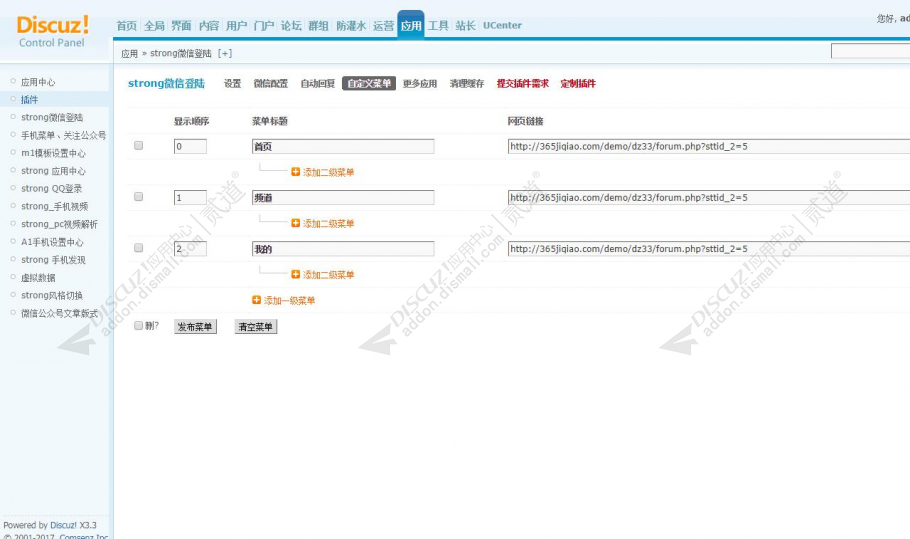Tick the checkbox for the 我的 menu row
910x539 pixels.
[139, 248]
